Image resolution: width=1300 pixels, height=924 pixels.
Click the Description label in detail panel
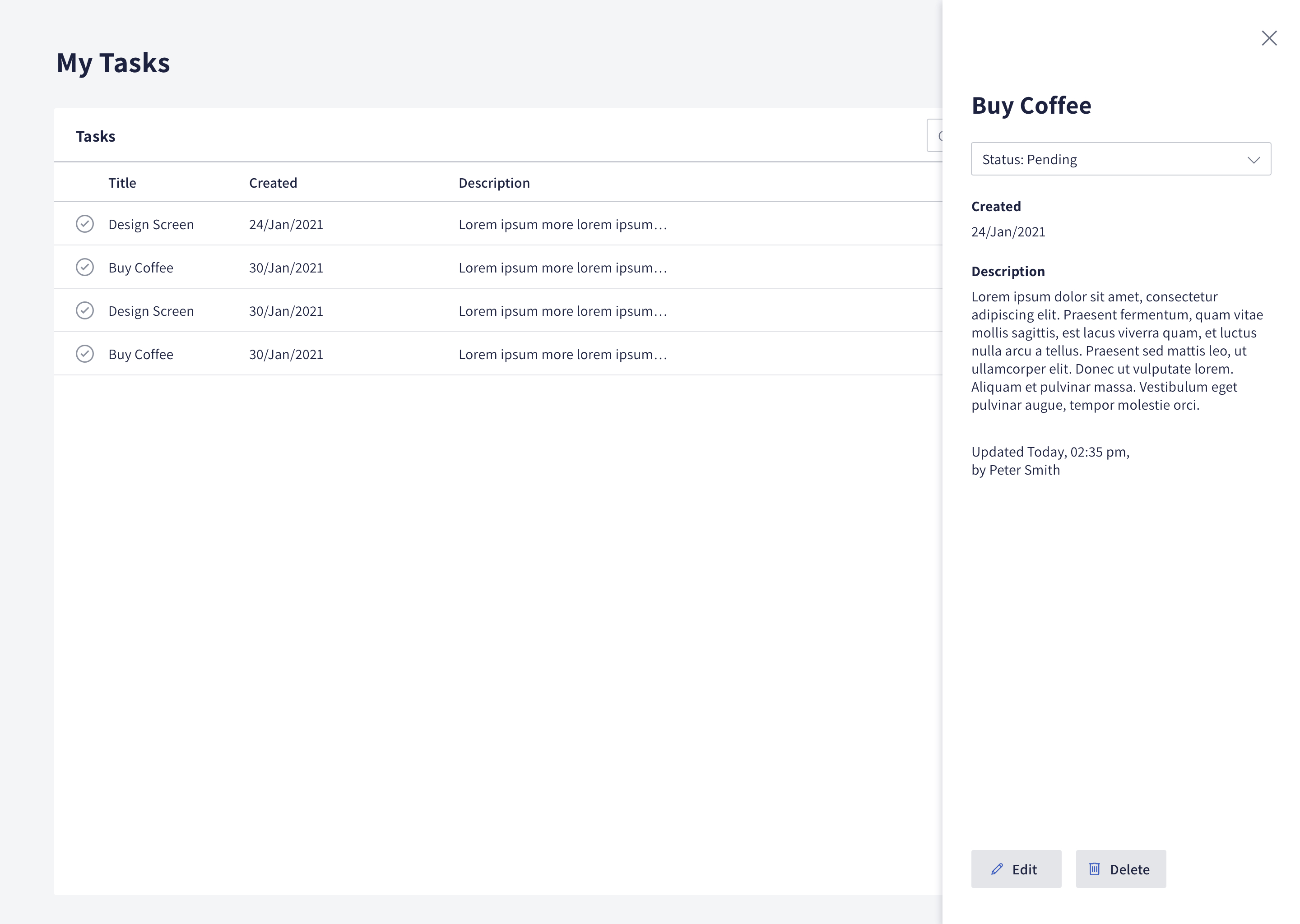pos(1007,272)
